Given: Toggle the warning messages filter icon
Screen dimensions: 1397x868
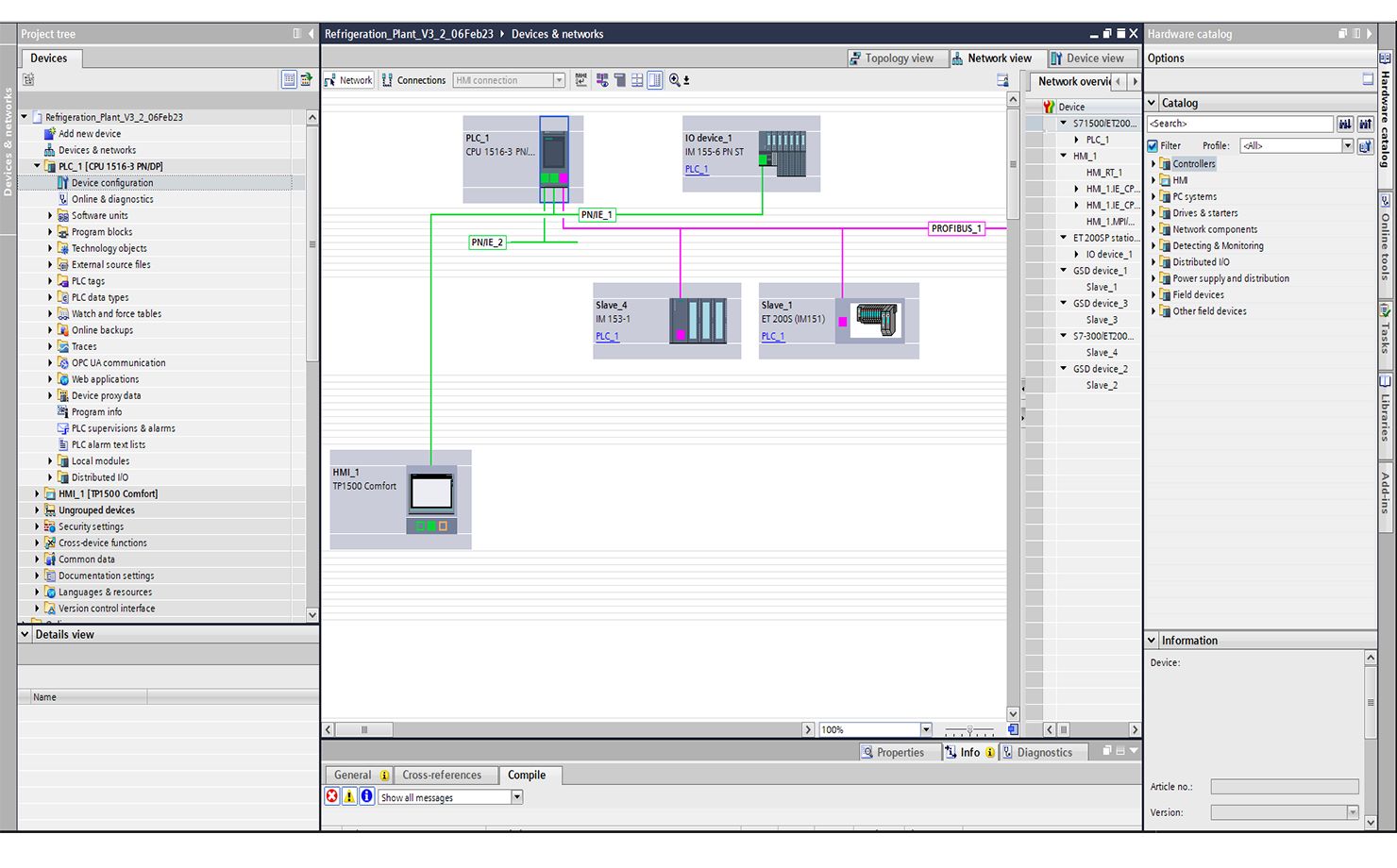Looking at the screenshot, I should 349,797.
